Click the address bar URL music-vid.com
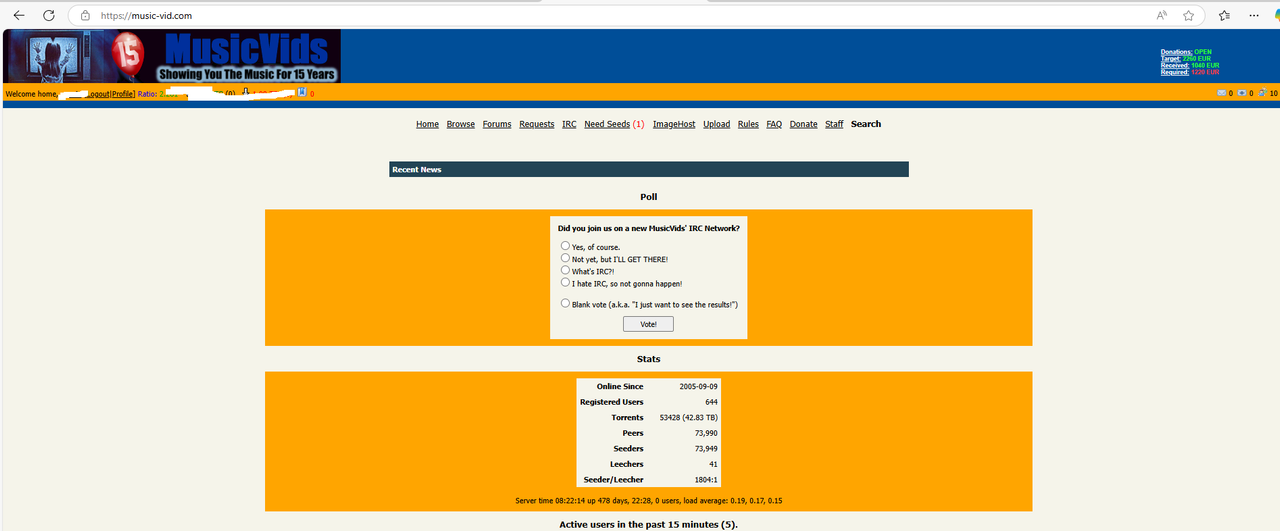The height and width of the screenshot is (531, 1280). (x=147, y=16)
